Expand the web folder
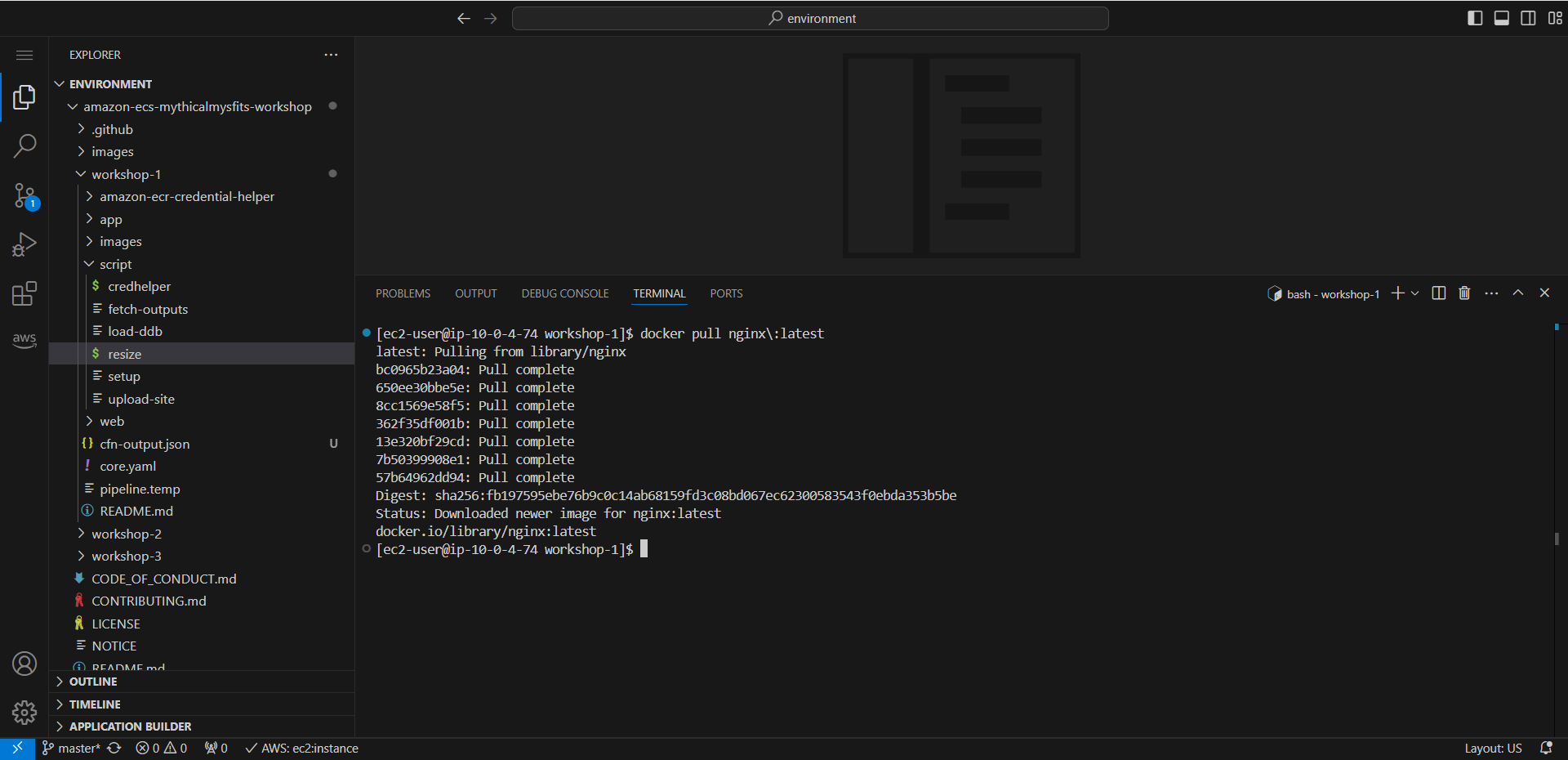1568x760 pixels. (x=202, y=422)
